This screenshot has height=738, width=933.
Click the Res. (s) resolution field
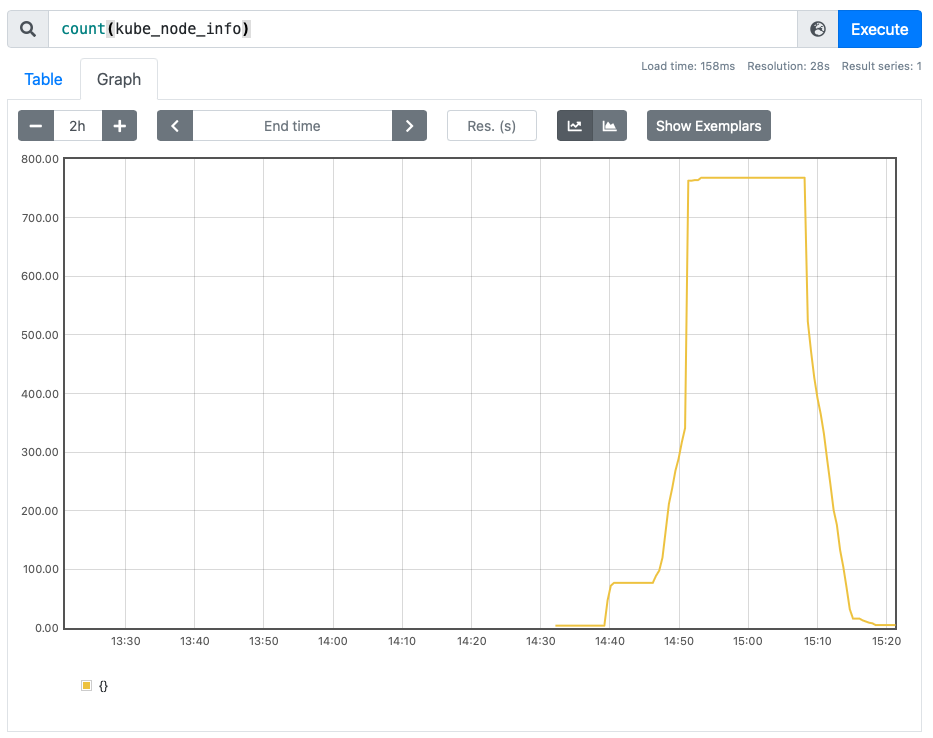[491, 126]
